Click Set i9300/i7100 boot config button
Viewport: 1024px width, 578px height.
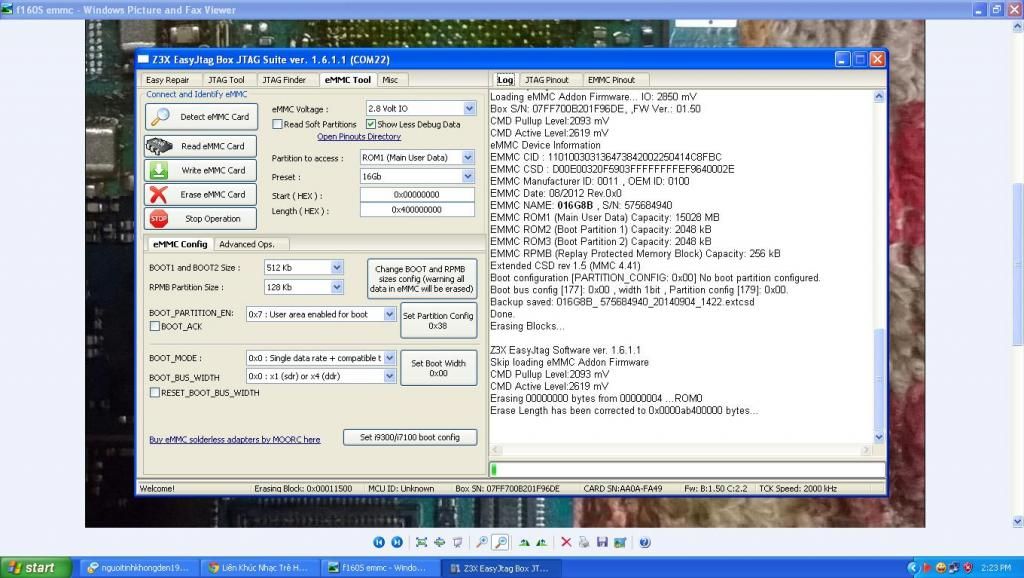tap(410, 437)
